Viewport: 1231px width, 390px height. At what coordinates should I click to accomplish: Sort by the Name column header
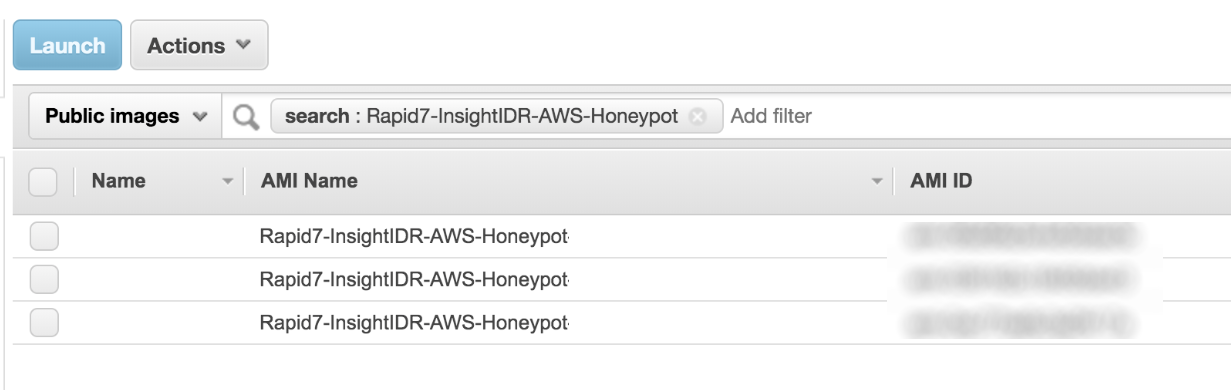[x=118, y=182]
